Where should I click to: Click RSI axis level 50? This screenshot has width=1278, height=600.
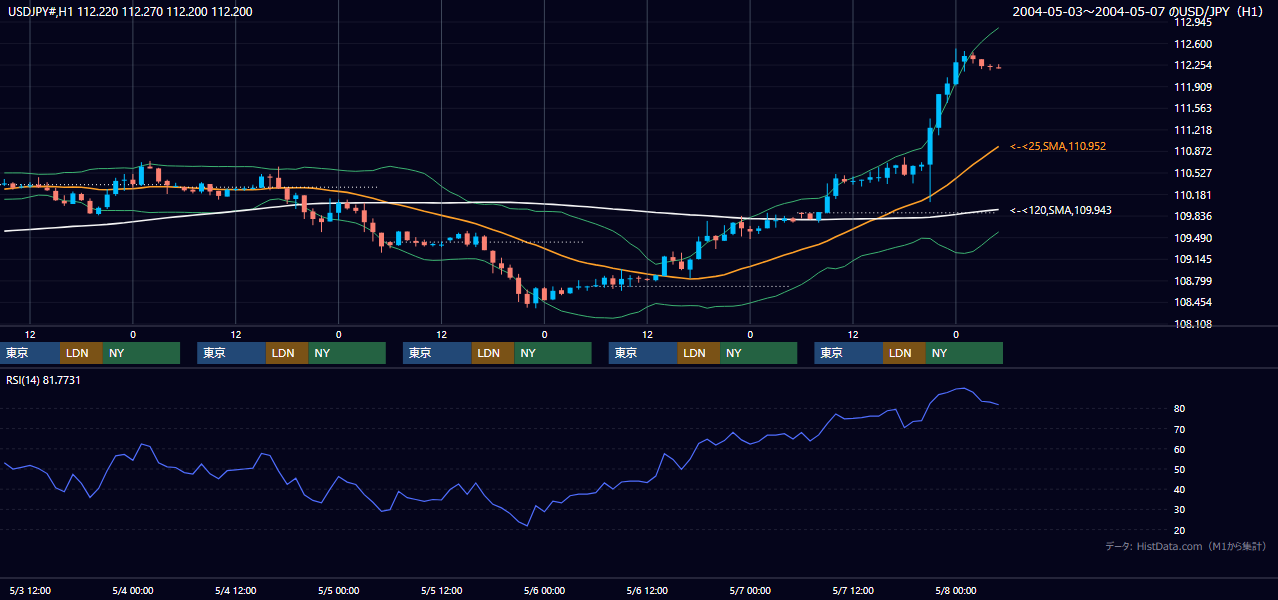click(1181, 470)
